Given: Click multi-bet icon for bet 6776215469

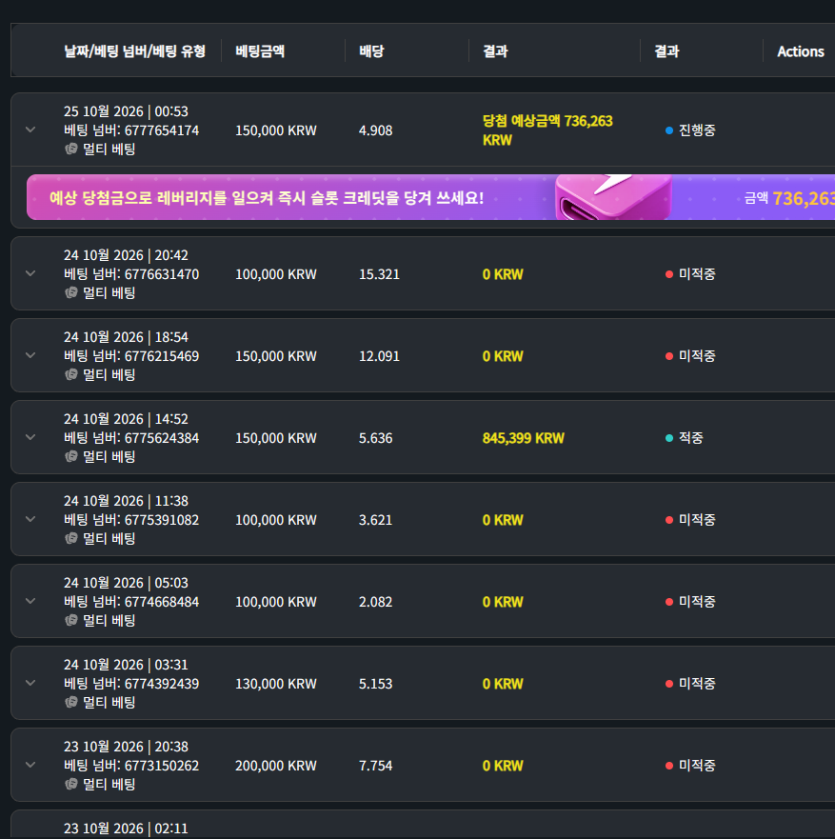Looking at the screenshot, I should 71,375.
